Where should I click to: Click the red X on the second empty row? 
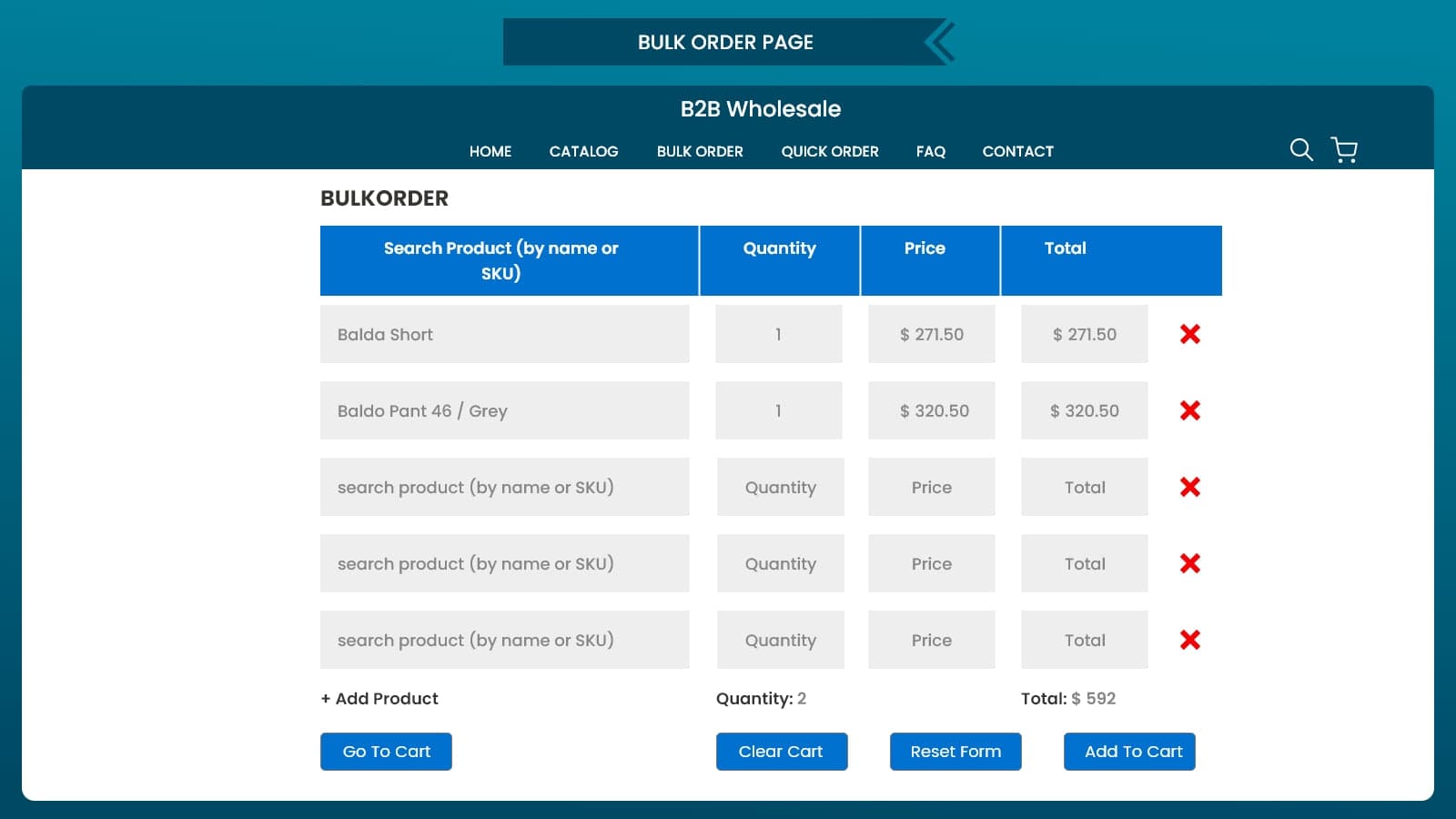tap(1189, 563)
